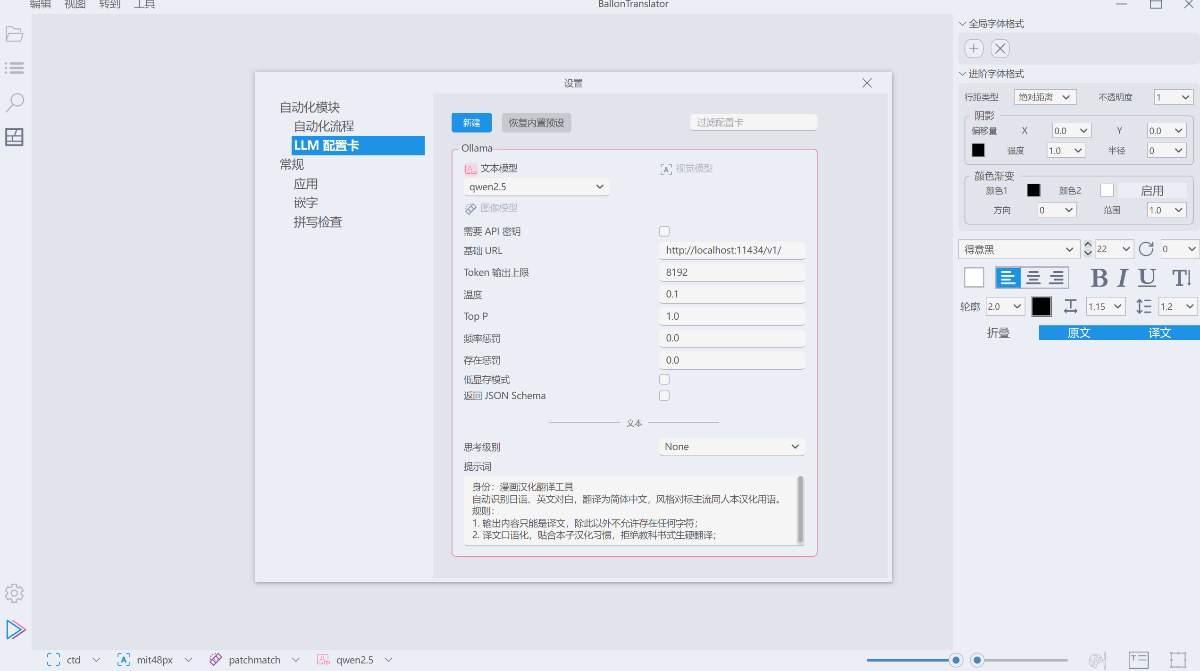Image resolution: width=1200 pixels, height=671 pixels.
Task: Toggle the text-block panel icon in left sidebar
Action: [x=14, y=137]
